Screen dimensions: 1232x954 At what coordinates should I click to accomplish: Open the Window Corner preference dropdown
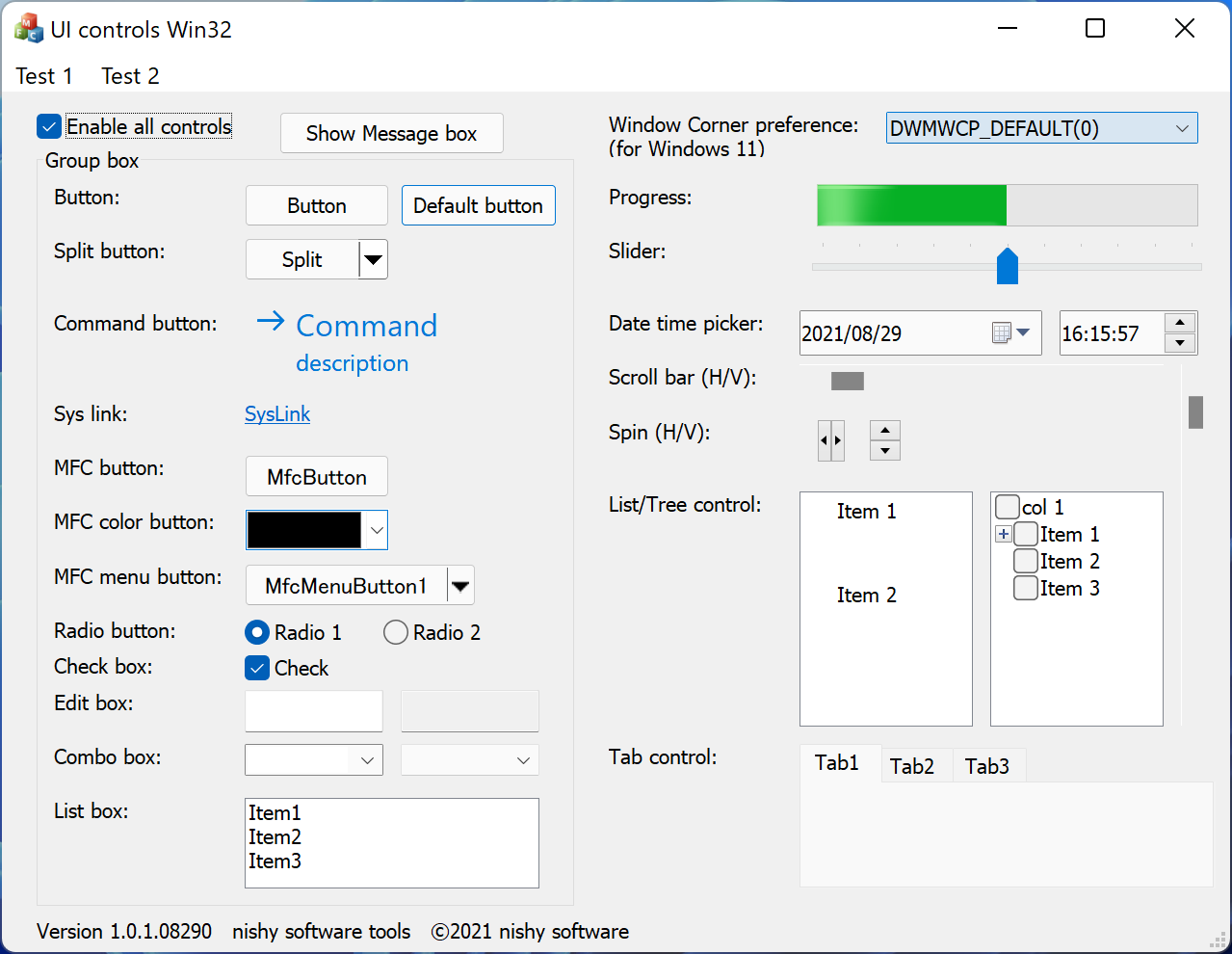pos(1183,127)
